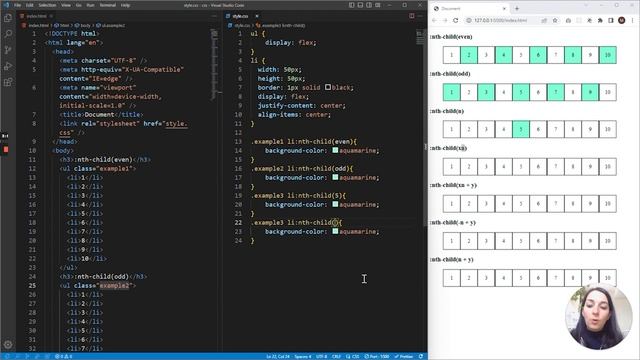Viewport: 640px width, 360px height.
Task: Toggle the browser side panel icon
Action: click(x=611, y=20)
